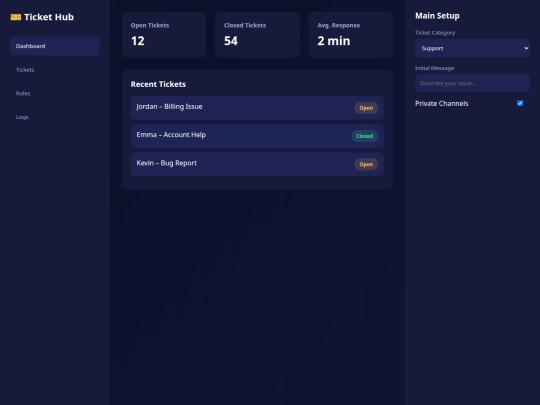Image resolution: width=540 pixels, height=405 pixels.
Task: Select the Closed Tickets stat card
Action: coord(257,35)
